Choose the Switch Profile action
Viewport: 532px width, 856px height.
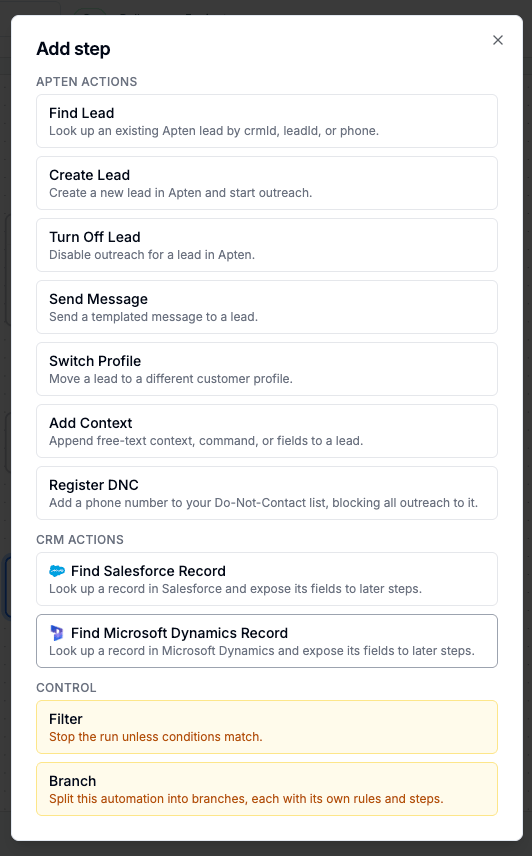267,369
